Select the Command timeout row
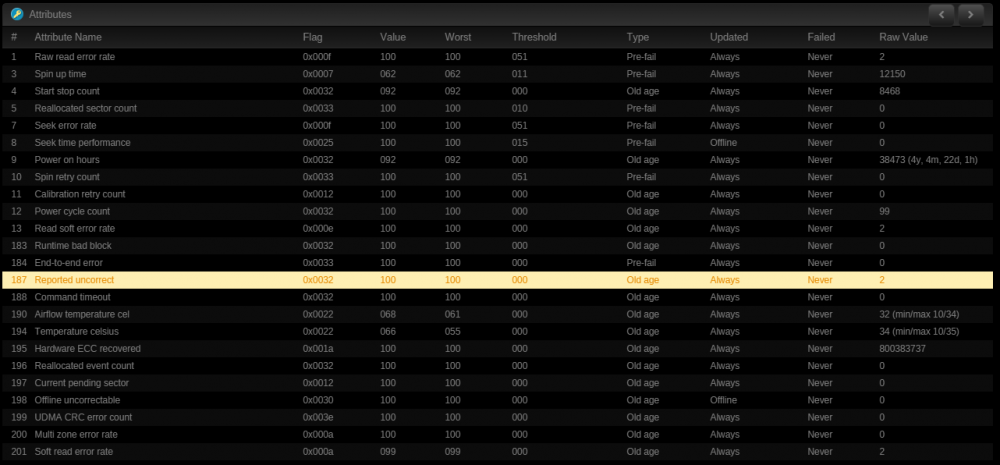Screen dimensions: 1000x465 (x=497, y=297)
